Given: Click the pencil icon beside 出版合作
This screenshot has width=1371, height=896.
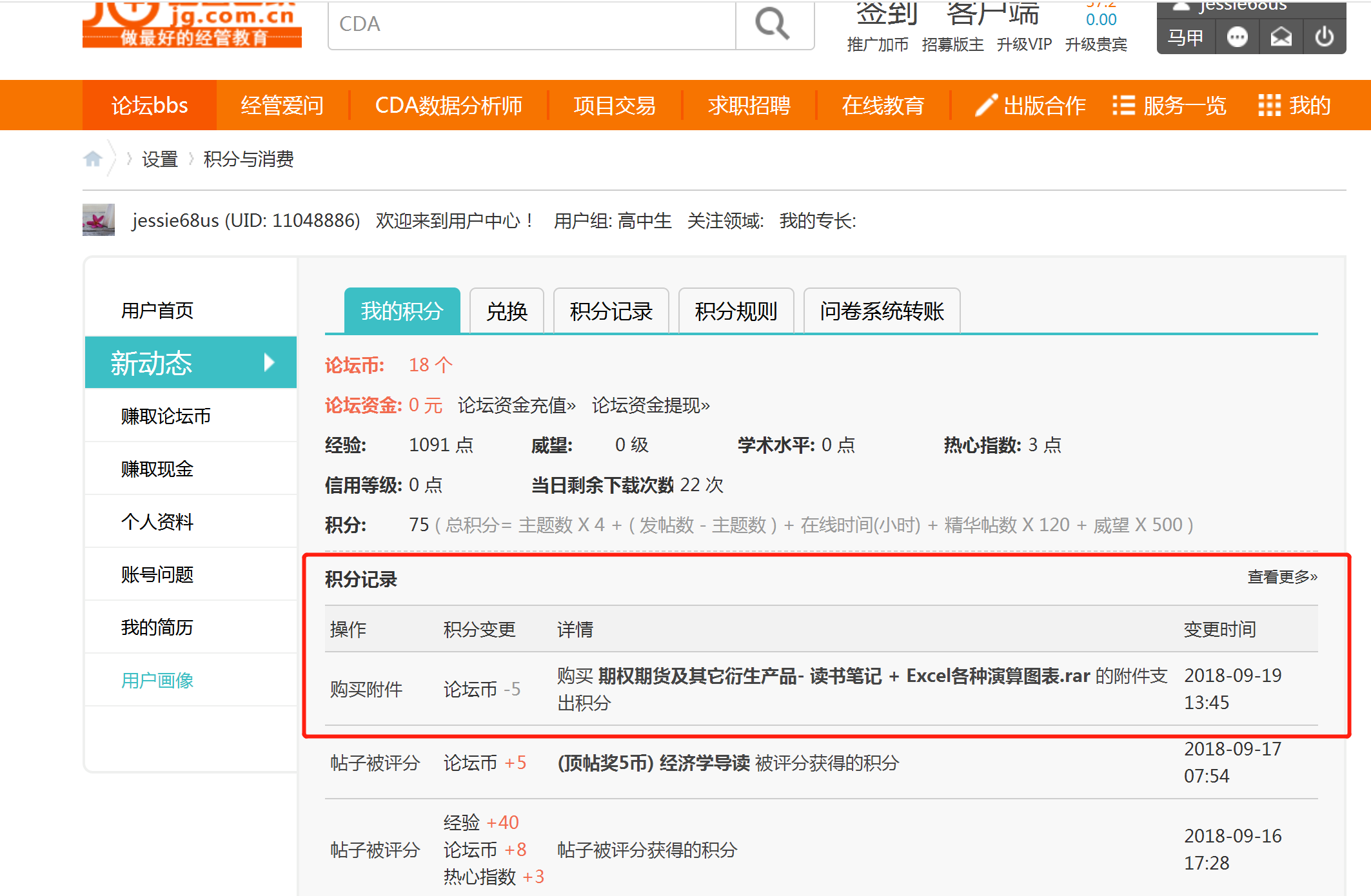Looking at the screenshot, I should tap(986, 105).
